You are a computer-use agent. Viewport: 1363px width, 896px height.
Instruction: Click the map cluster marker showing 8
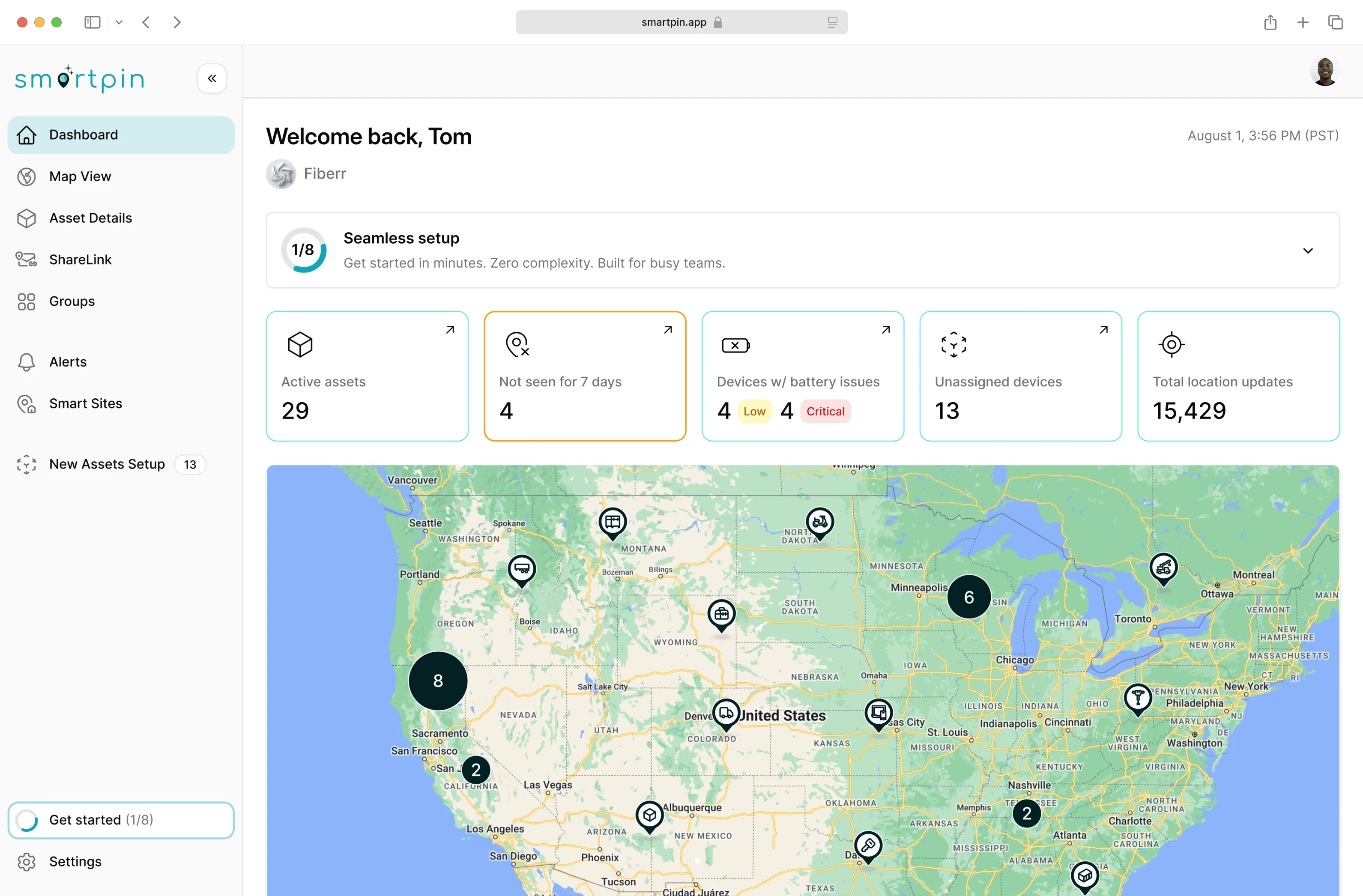point(437,681)
